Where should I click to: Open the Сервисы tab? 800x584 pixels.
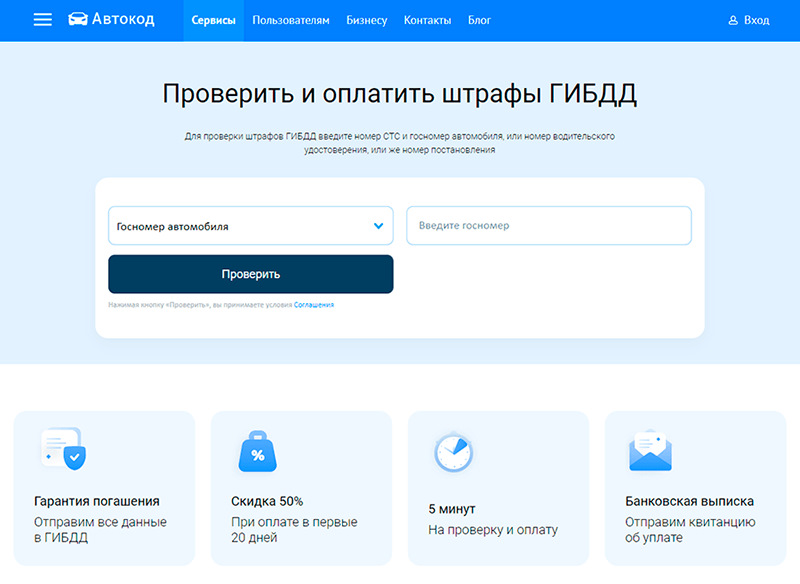(x=213, y=21)
